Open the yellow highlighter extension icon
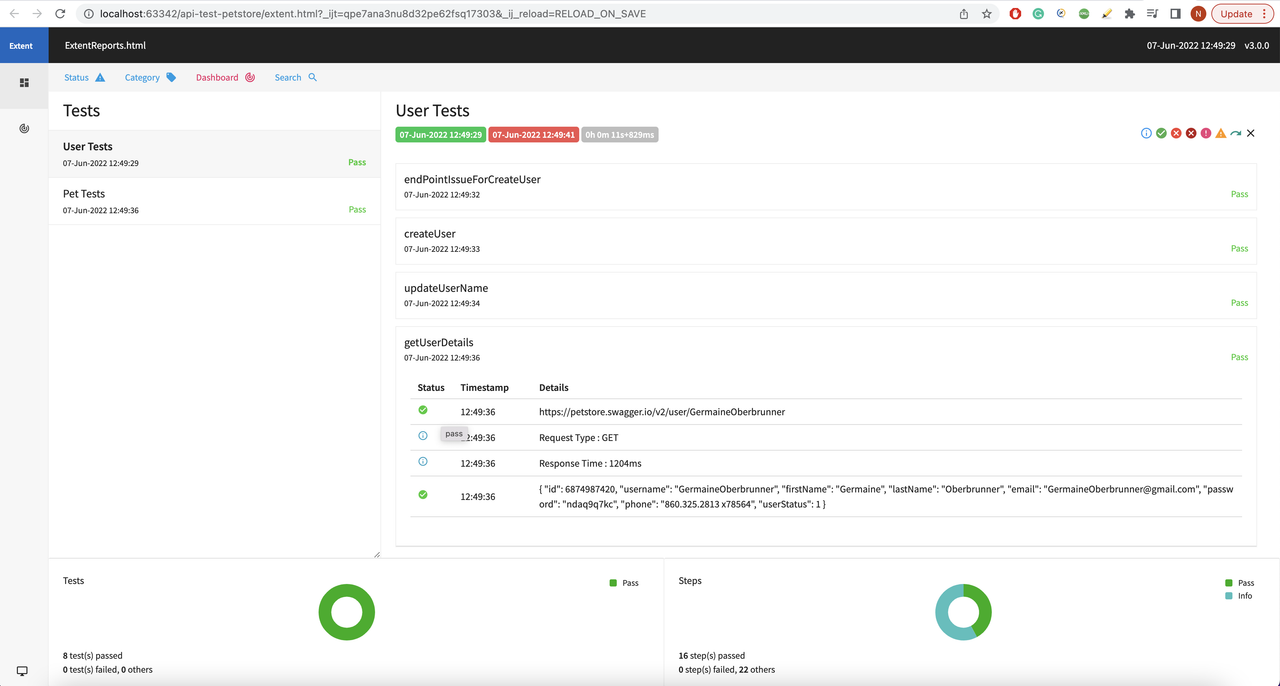 click(x=1107, y=14)
